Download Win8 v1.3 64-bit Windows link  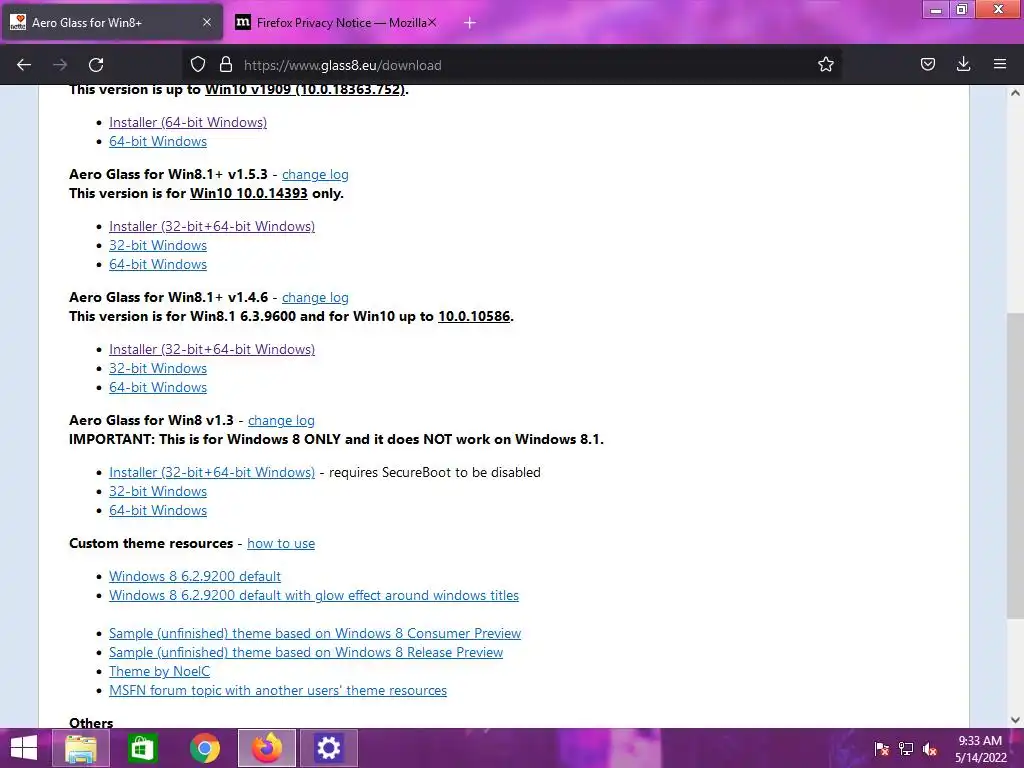tap(158, 509)
